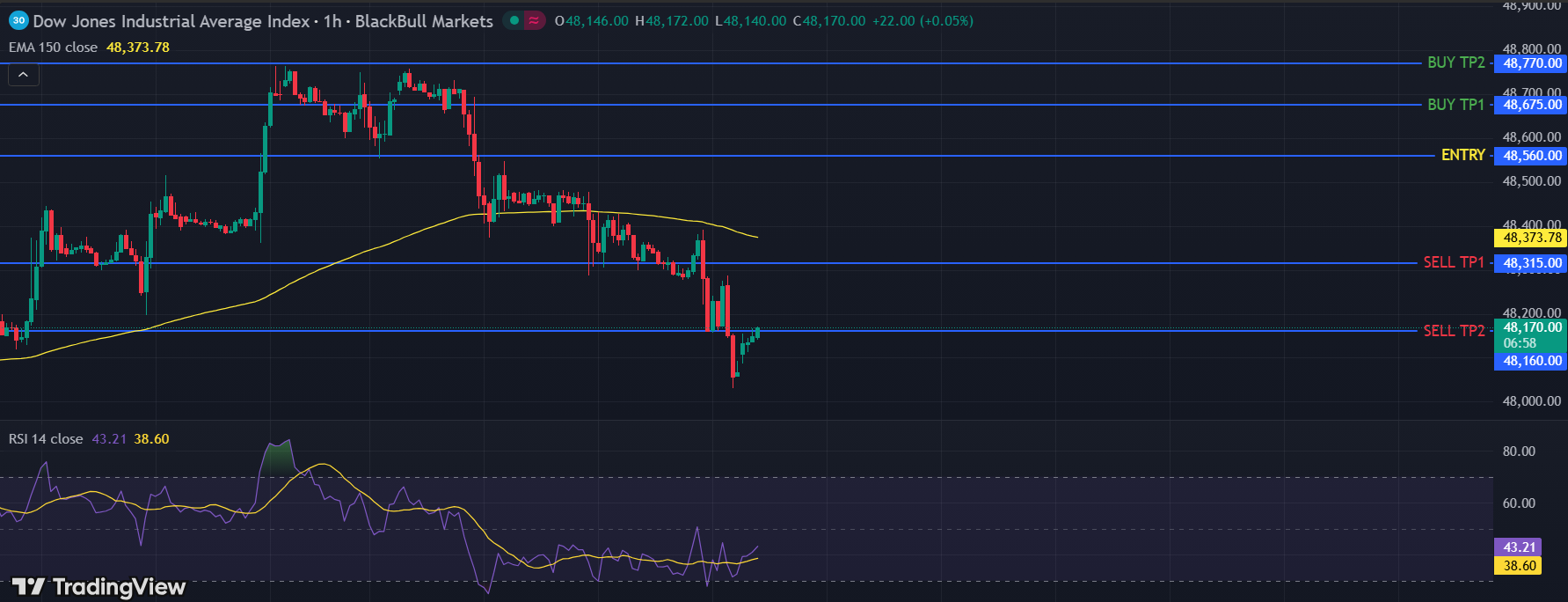Select the BUY TP2 horizontal line label

point(1455,62)
